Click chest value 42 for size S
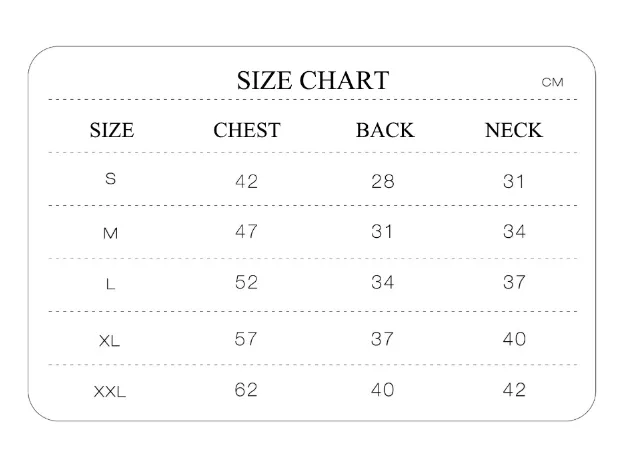This screenshot has width=629, height=469. click(x=246, y=181)
